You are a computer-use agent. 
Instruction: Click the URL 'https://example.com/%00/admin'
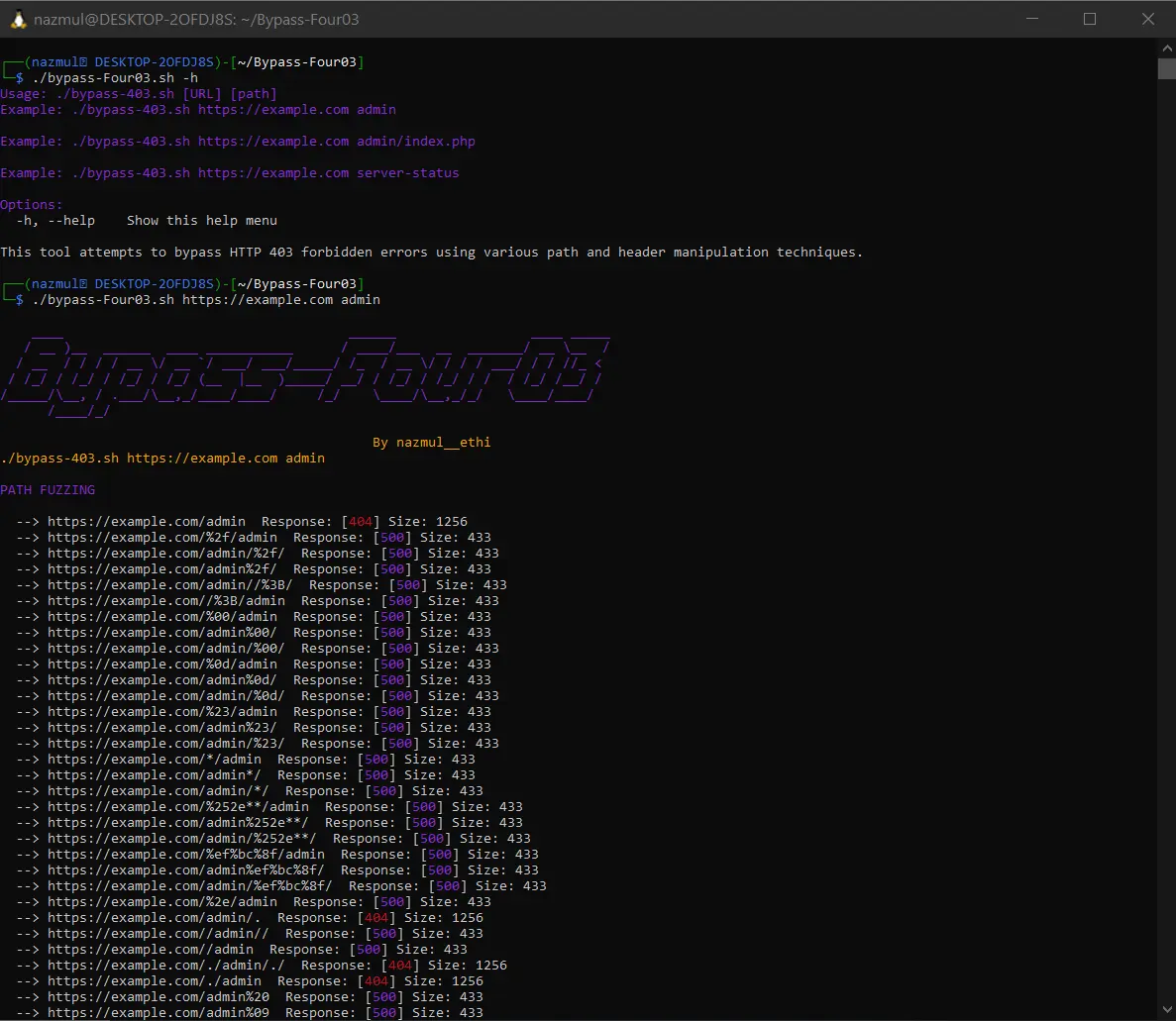(162, 616)
